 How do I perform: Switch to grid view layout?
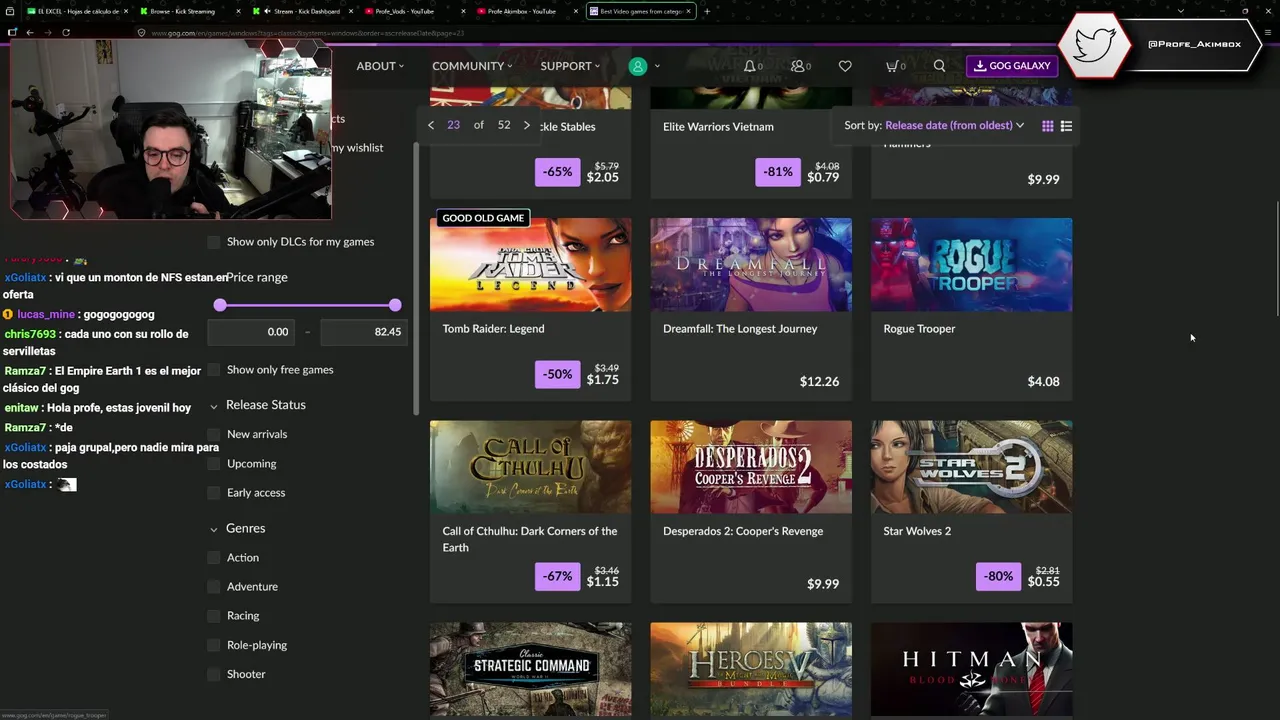tap(1048, 126)
